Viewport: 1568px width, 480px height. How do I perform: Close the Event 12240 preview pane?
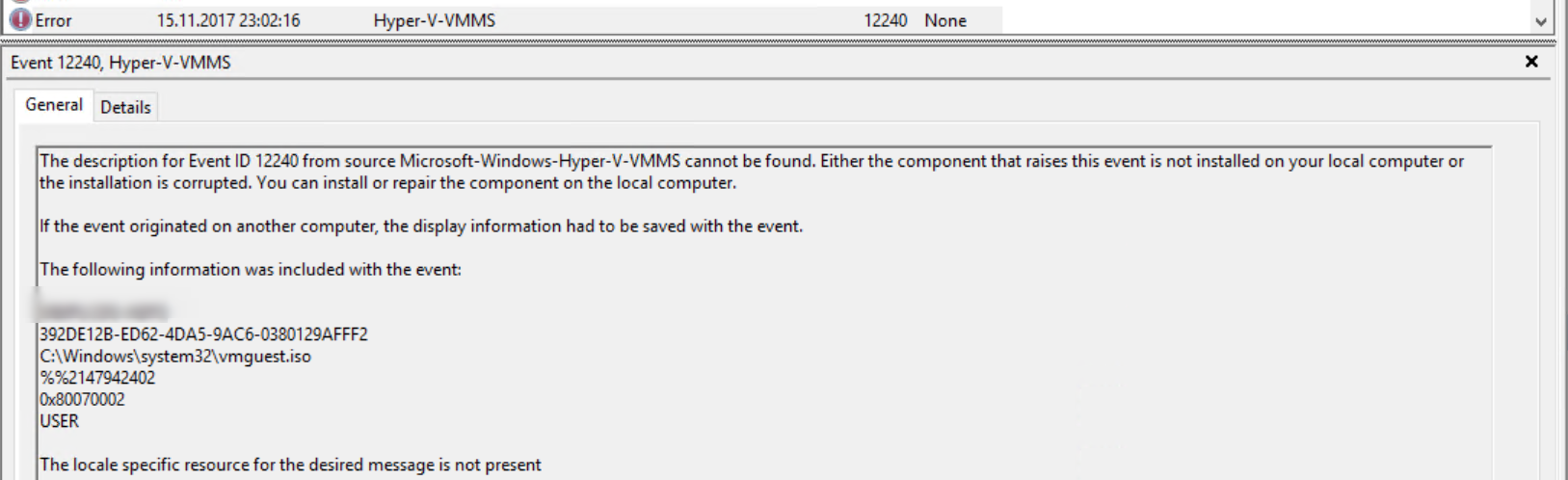[x=1531, y=62]
